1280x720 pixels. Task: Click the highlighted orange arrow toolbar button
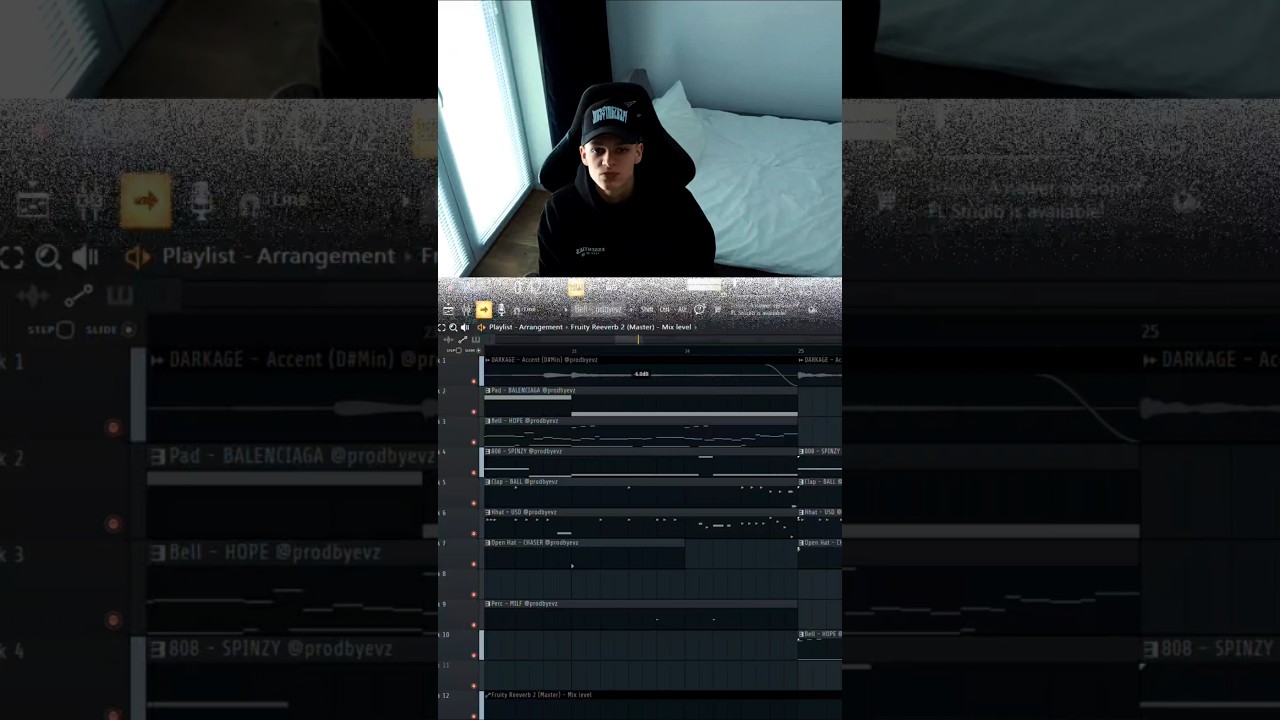point(483,310)
